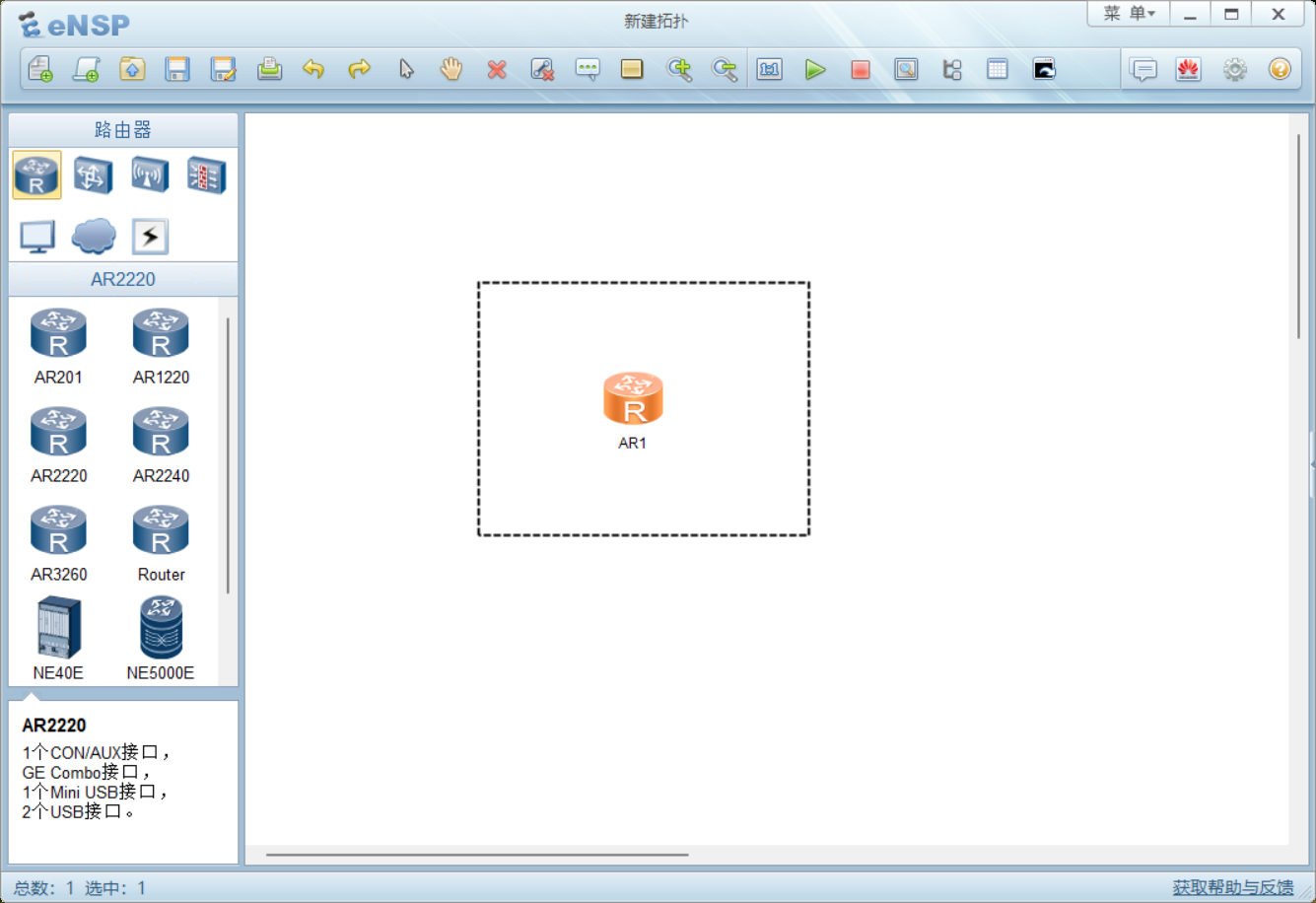Stop devices with the red stop button

pos(861,69)
